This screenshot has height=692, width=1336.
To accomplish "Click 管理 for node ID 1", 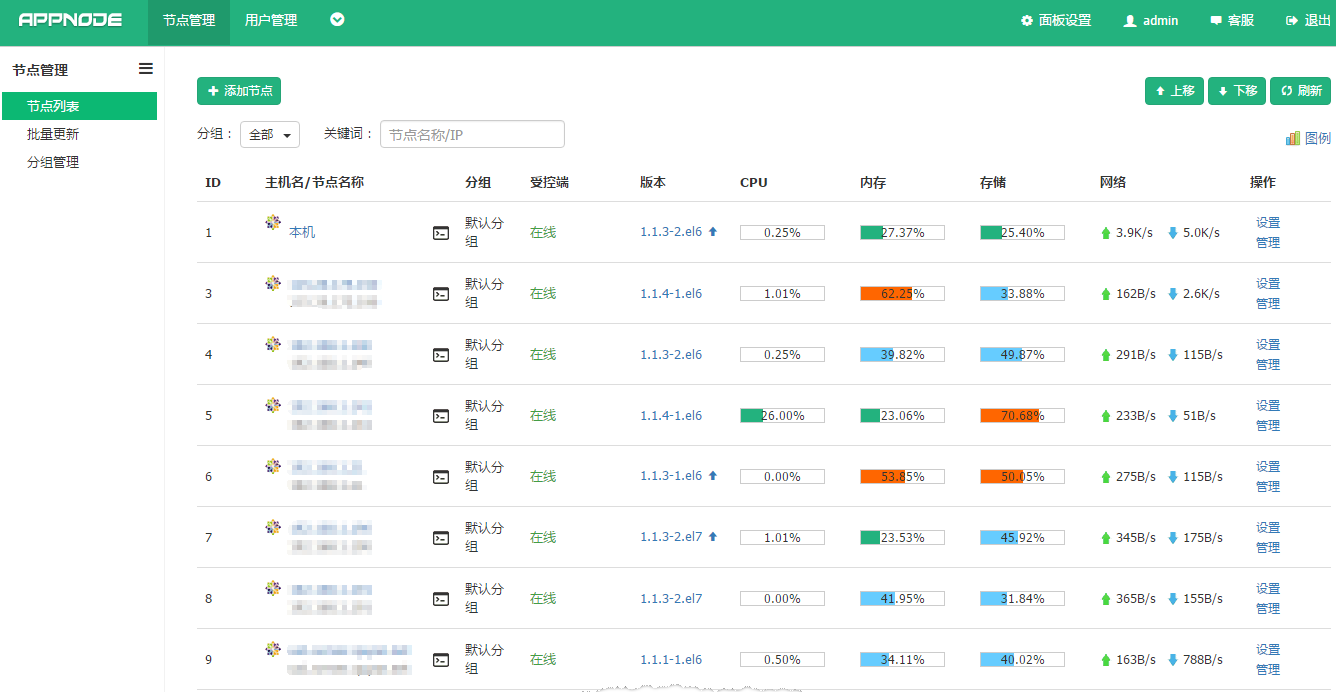I will [1268, 243].
